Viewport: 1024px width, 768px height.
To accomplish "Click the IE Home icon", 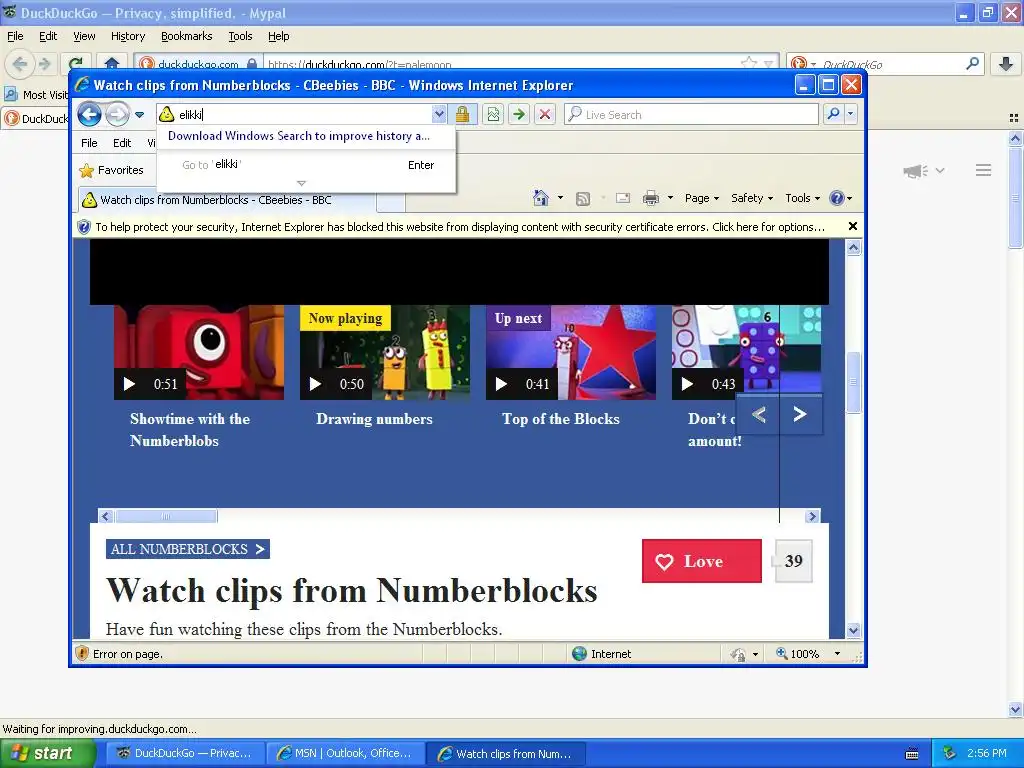I will point(540,198).
